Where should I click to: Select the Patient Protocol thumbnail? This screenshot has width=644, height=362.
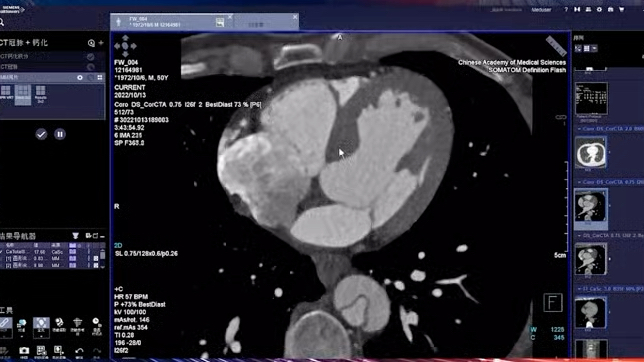(591, 99)
